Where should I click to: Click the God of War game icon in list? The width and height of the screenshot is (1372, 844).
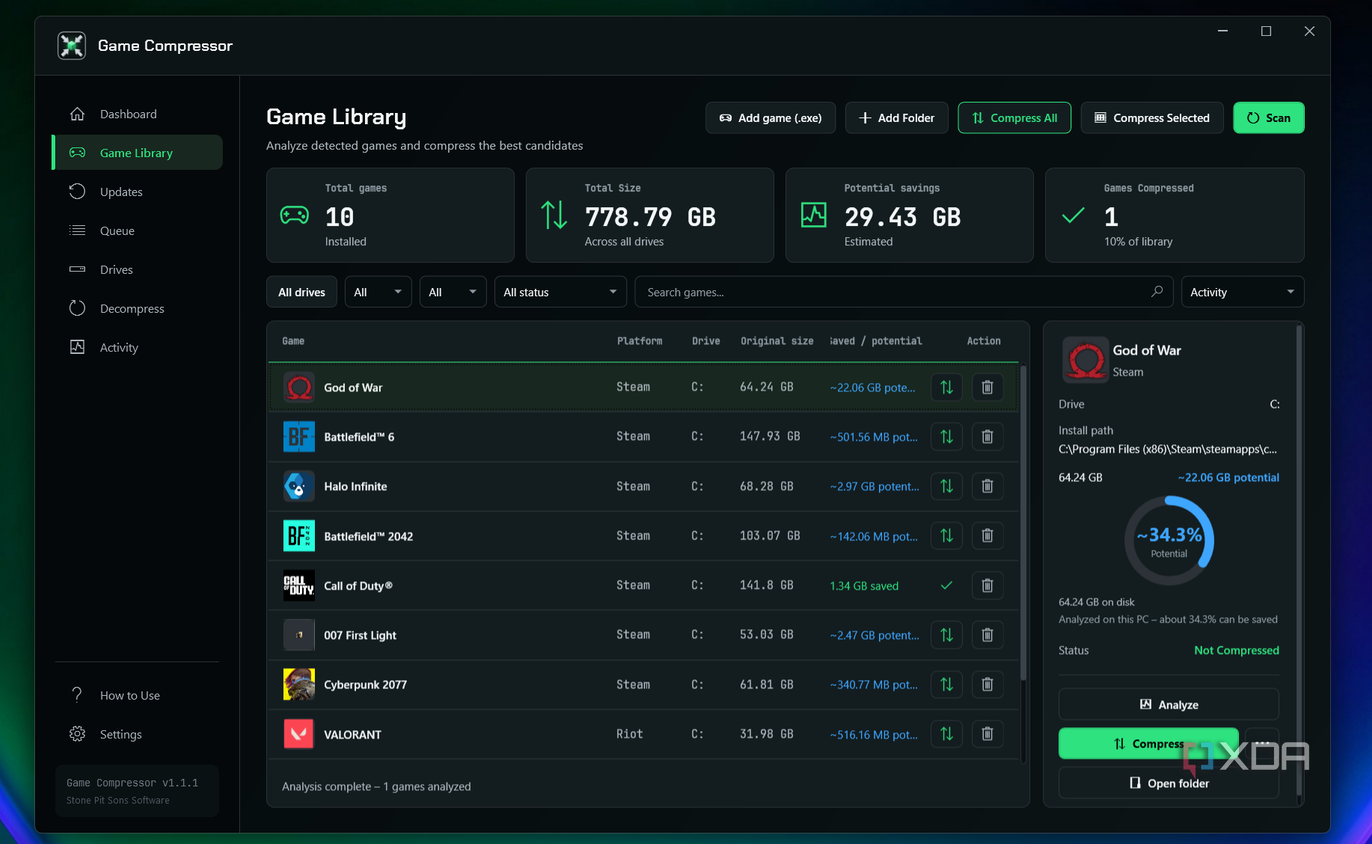coord(299,387)
